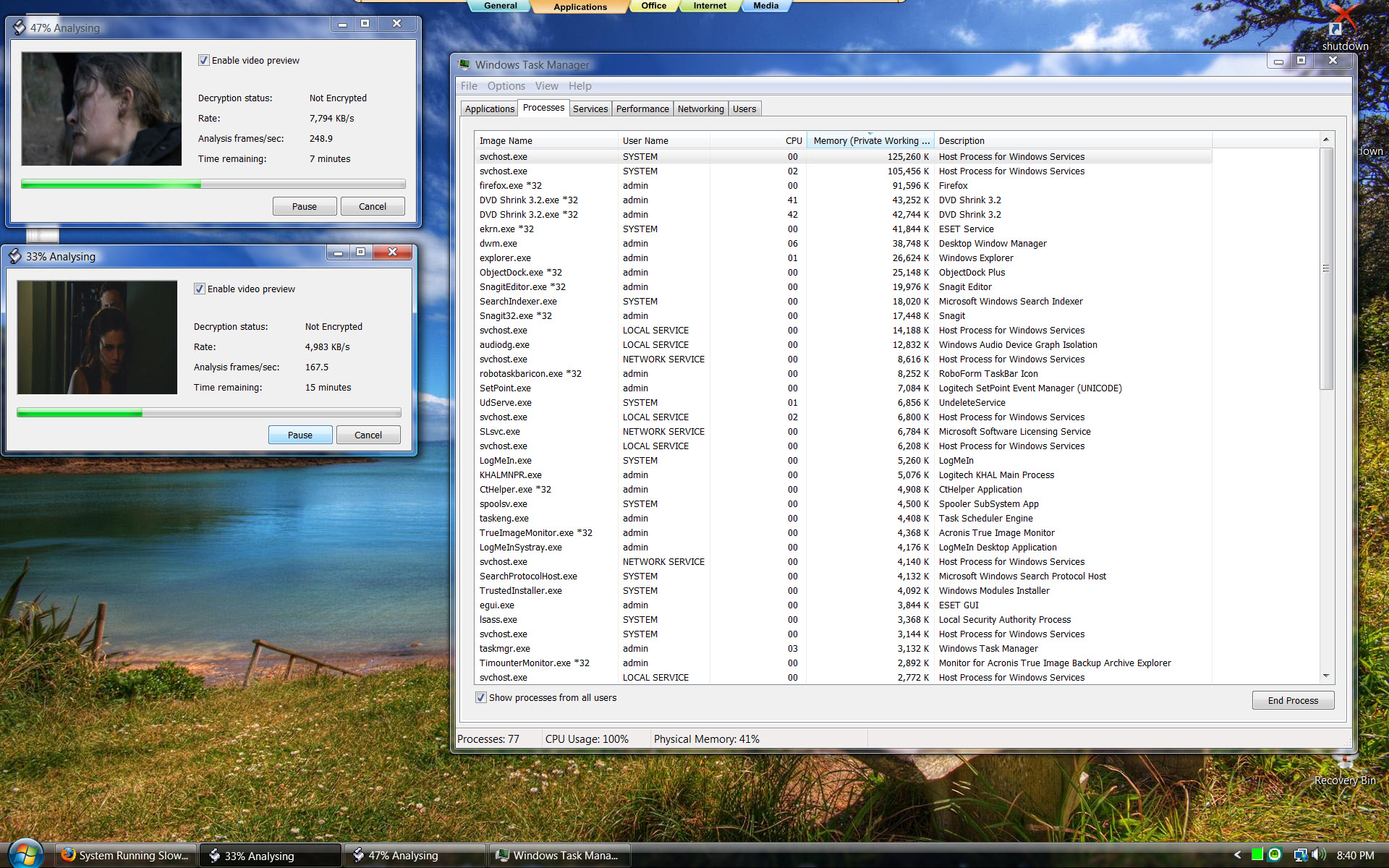Click video preview thumbnail in 33% window
1389x868 pixels.
point(97,337)
